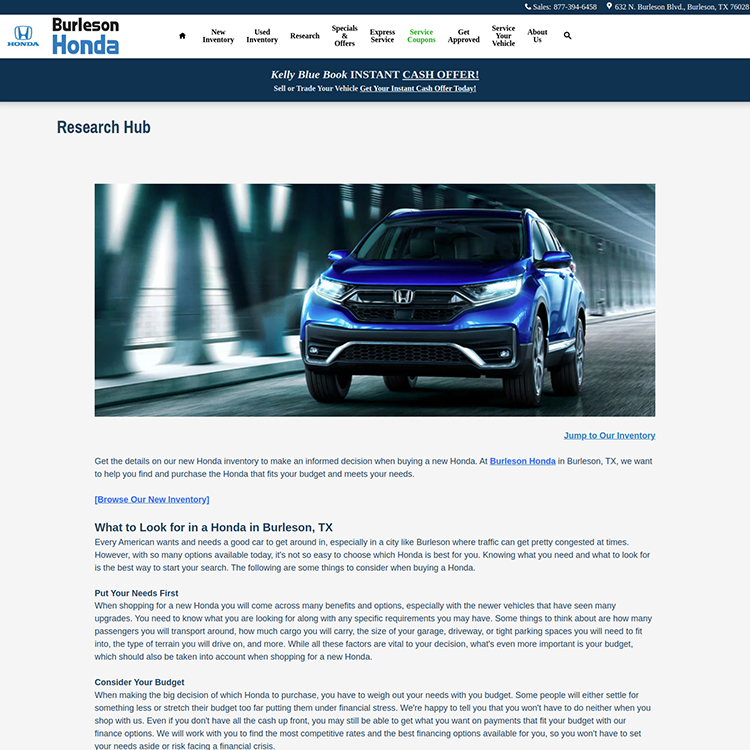
Task: Open Service Your Vehicle menu
Action: (x=503, y=36)
